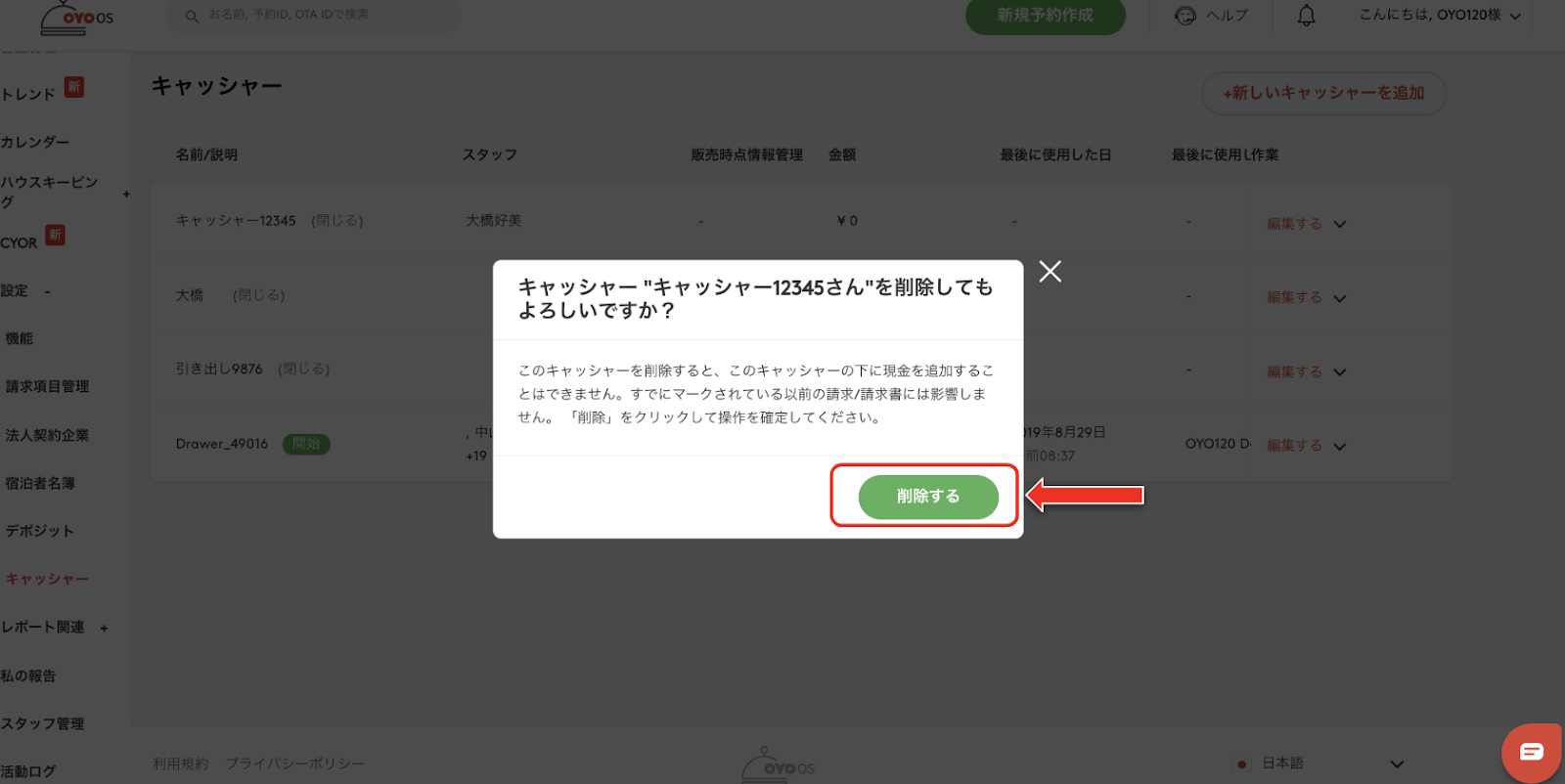Click the search magnifier icon
Image resolution: width=1565 pixels, height=784 pixels.
point(192,16)
